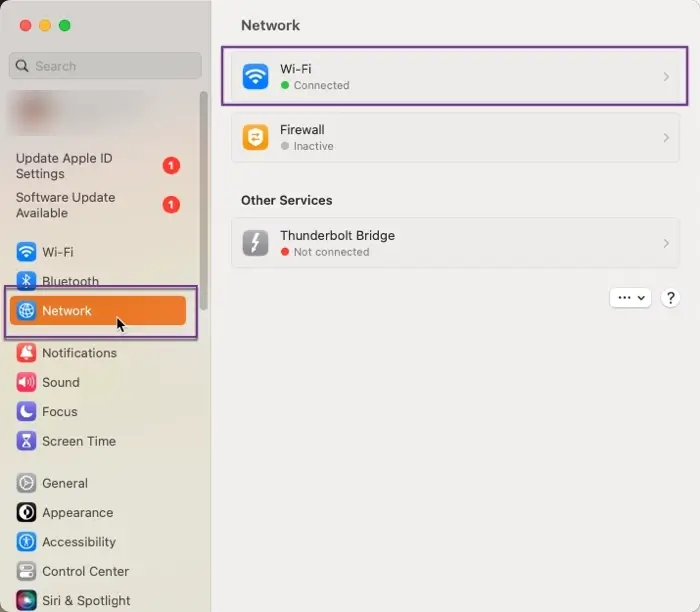Screen dimensions: 700x612
Task: Select Sound in the sidebar
Action: [x=98, y=382]
